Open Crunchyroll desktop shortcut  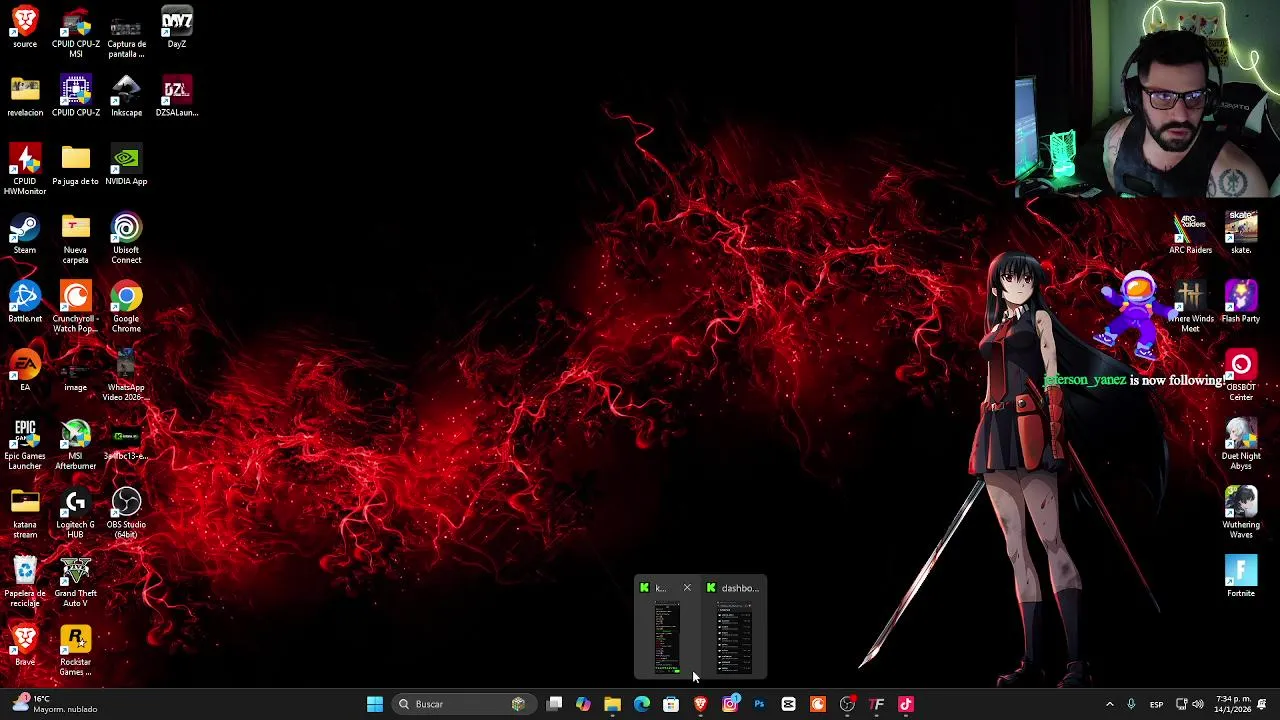coord(76,307)
